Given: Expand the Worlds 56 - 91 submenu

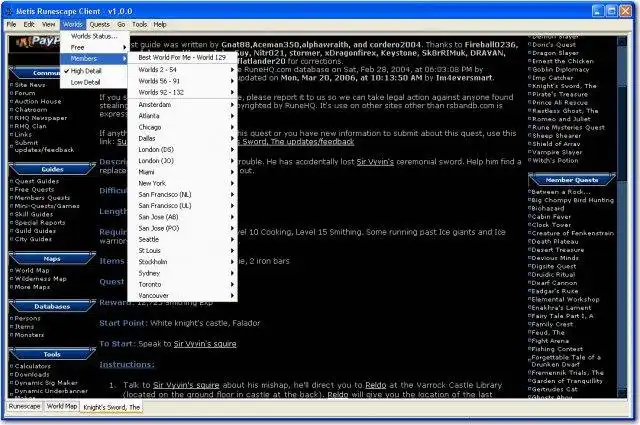Looking at the screenshot, I should (x=182, y=81).
